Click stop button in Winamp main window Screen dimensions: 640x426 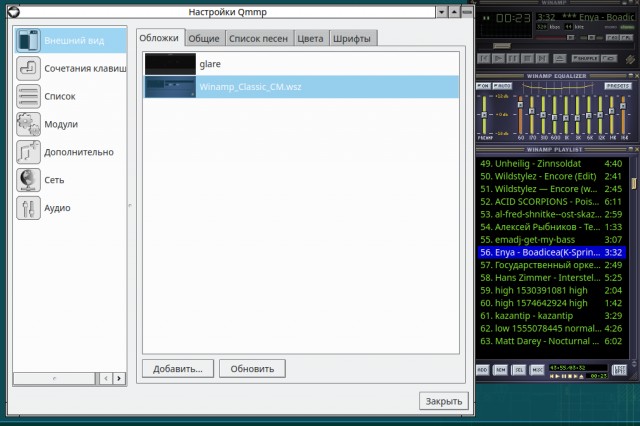pos(528,58)
